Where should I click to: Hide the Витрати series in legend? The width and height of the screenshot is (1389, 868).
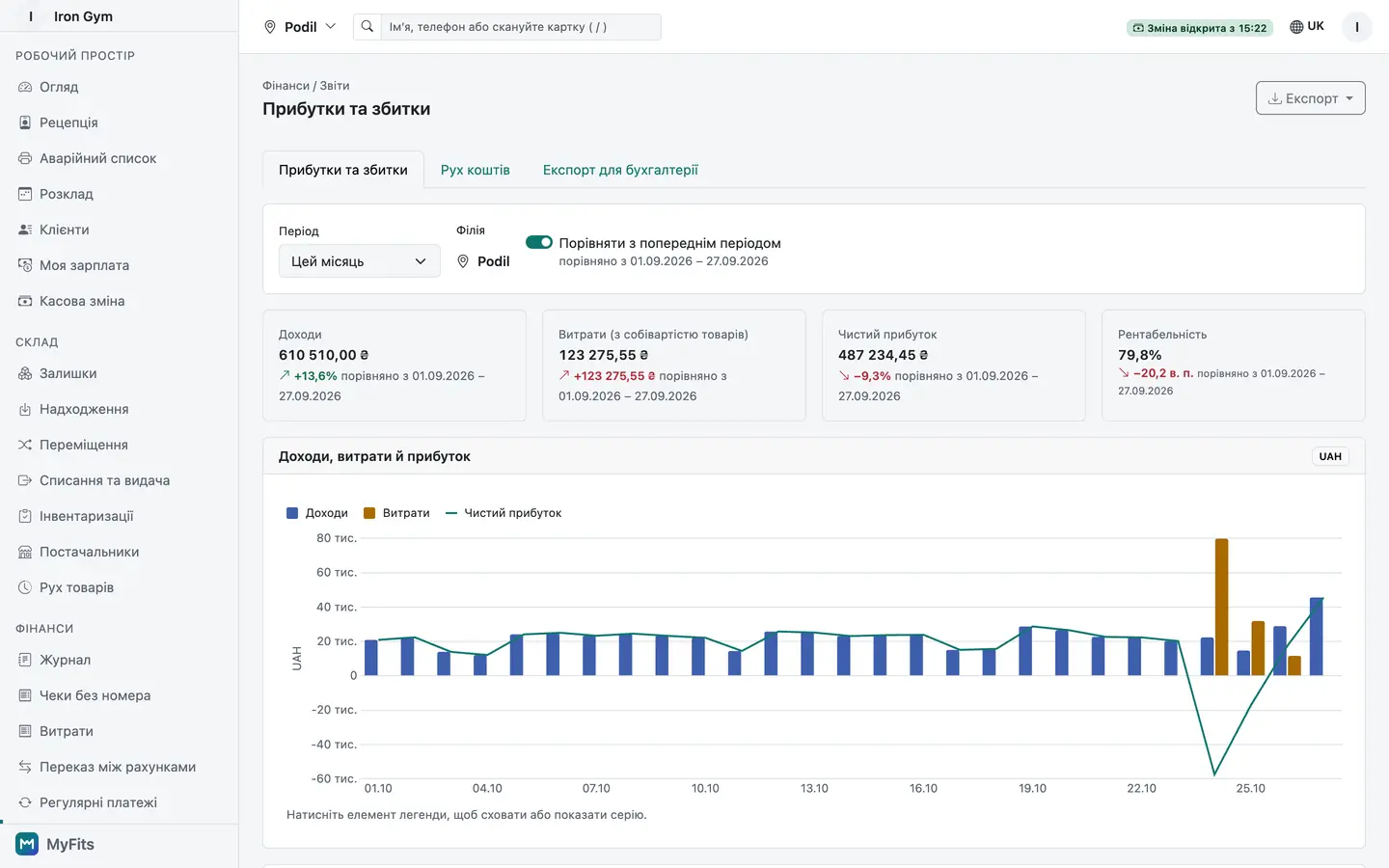click(x=396, y=513)
